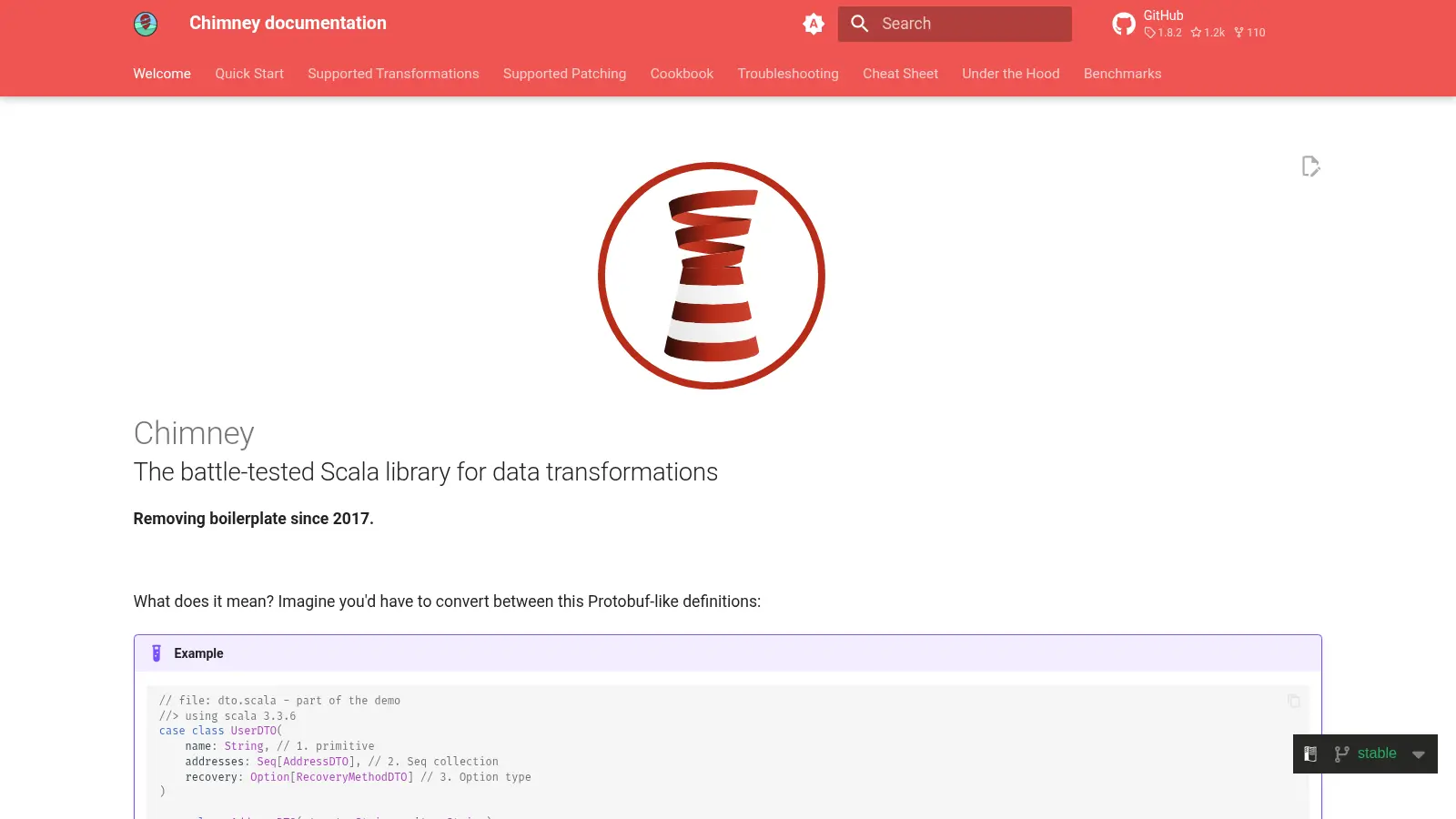Click the '// file: dto.scala' comment line

[280, 701]
